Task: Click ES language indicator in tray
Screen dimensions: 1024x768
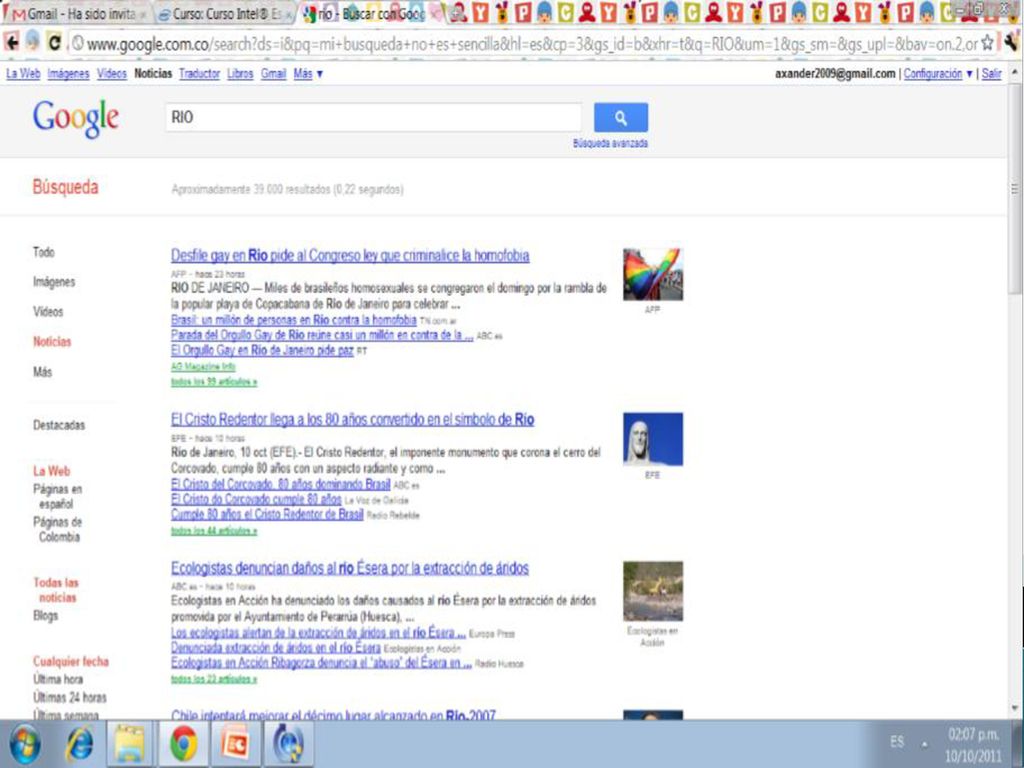Action: tap(897, 742)
